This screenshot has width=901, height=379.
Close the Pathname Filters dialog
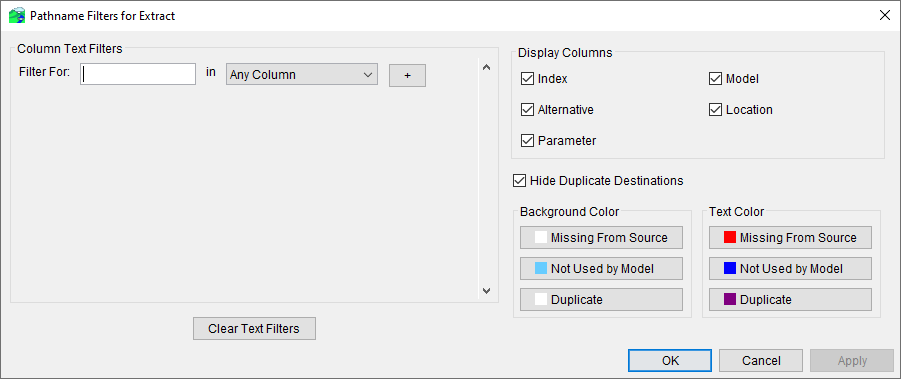click(885, 16)
